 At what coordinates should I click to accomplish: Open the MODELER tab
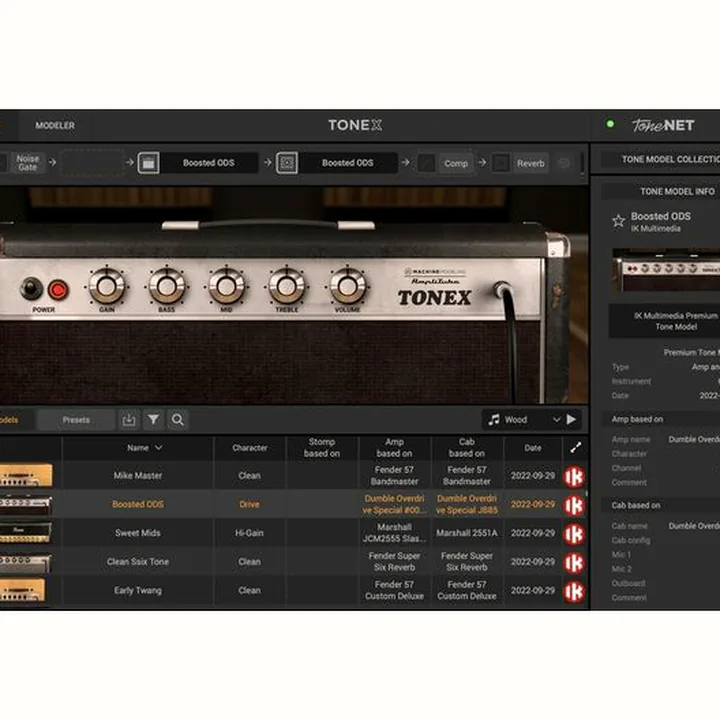55,125
